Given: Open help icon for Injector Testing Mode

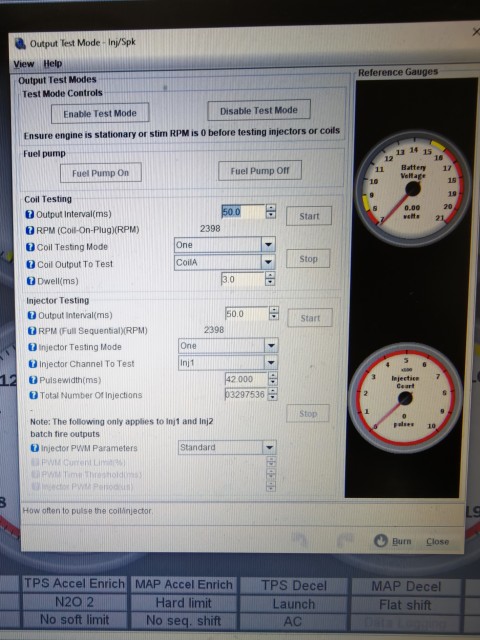Looking at the screenshot, I should [x=32, y=347].
